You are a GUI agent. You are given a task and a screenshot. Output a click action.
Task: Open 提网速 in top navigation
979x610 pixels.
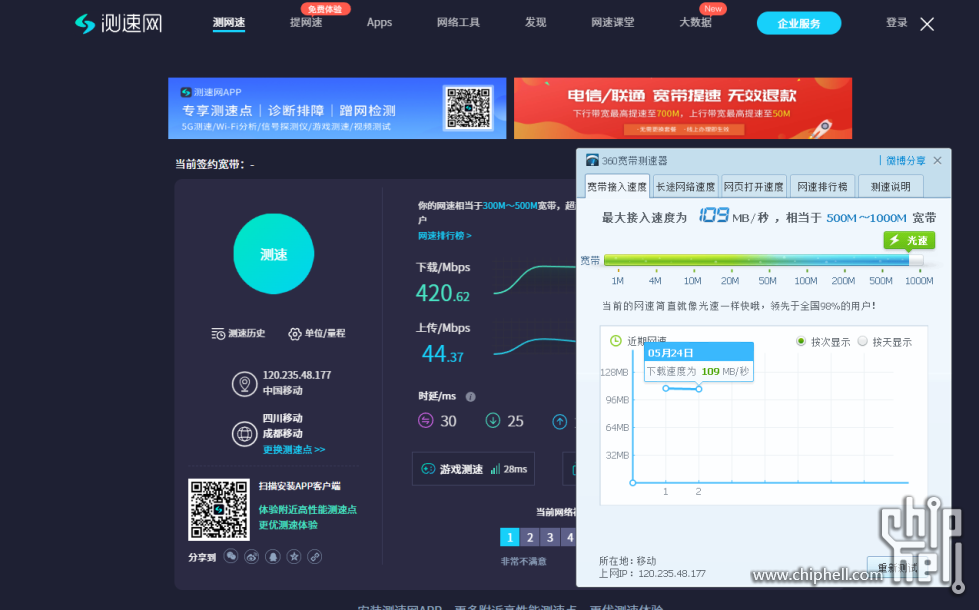(306, 22)
